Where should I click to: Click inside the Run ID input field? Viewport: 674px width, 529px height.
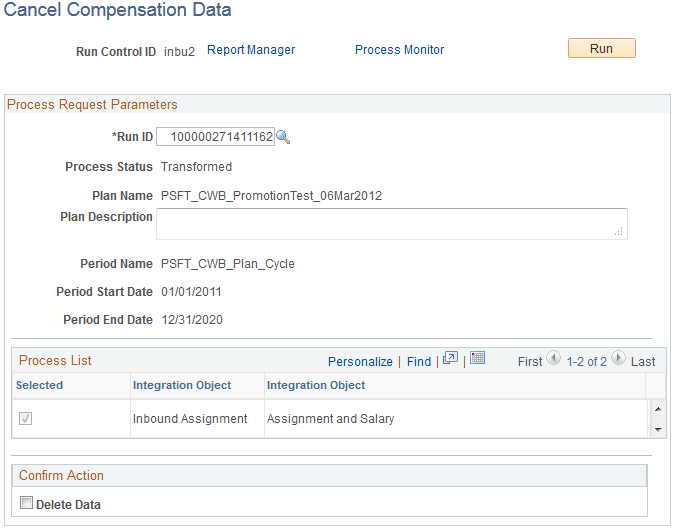coord(215,137)
